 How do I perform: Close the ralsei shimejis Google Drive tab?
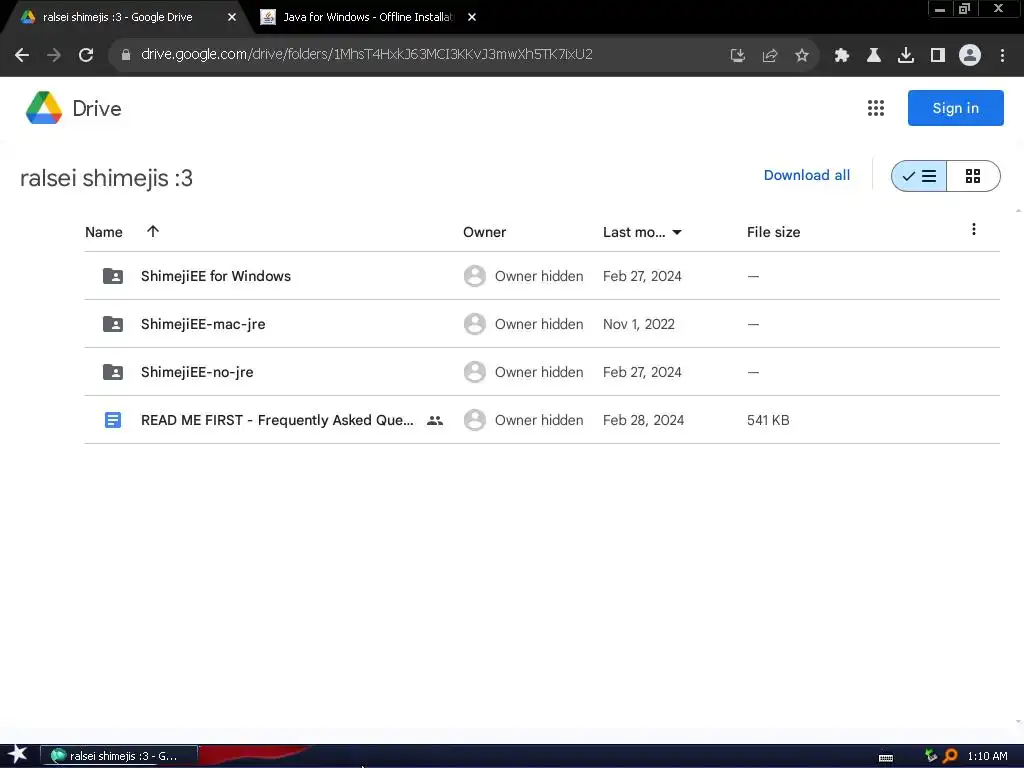point(232,17)
